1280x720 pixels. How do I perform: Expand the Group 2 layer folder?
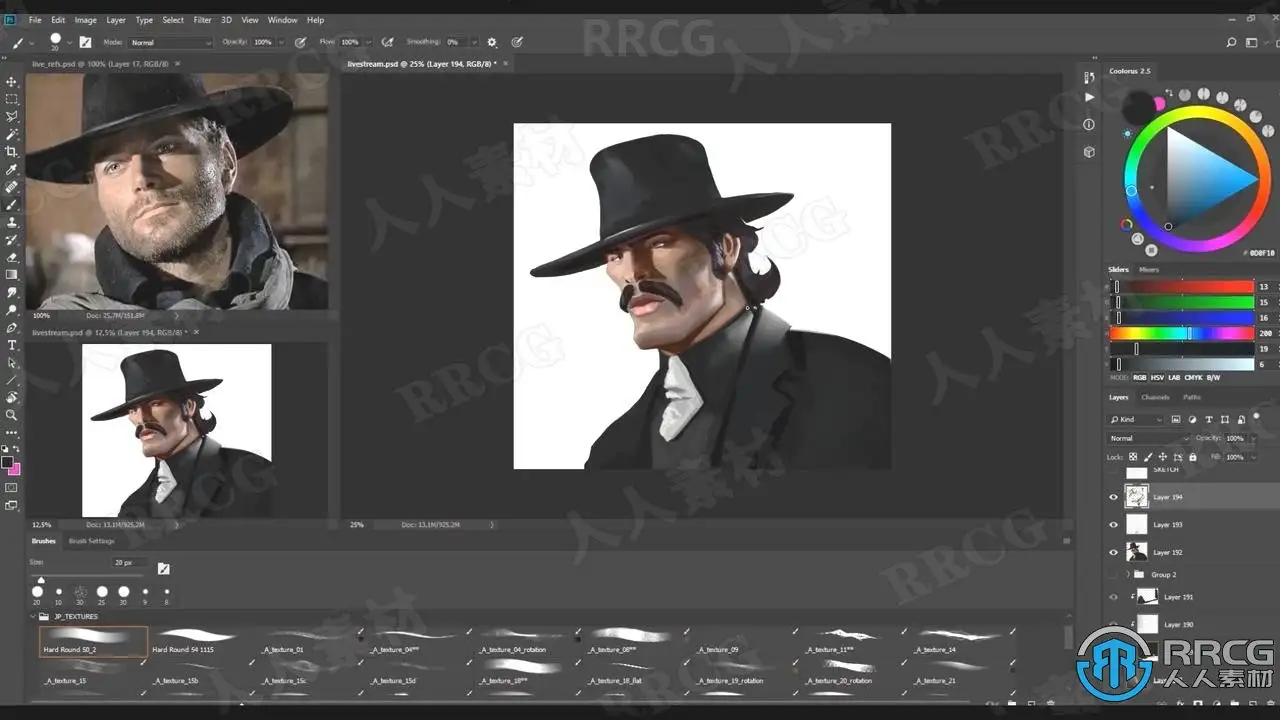click(1128, 575)
